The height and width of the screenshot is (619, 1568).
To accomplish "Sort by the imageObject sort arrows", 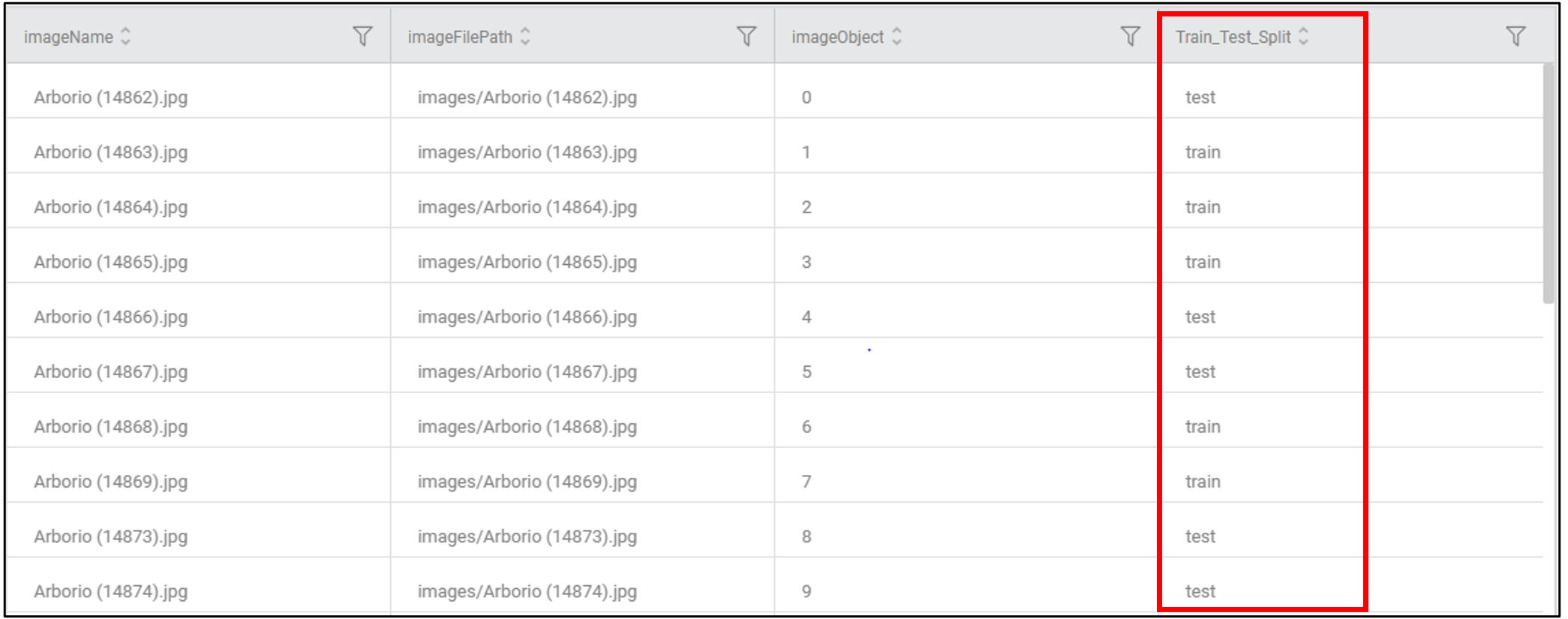I will pyautogui.click(x=897, y=36).
